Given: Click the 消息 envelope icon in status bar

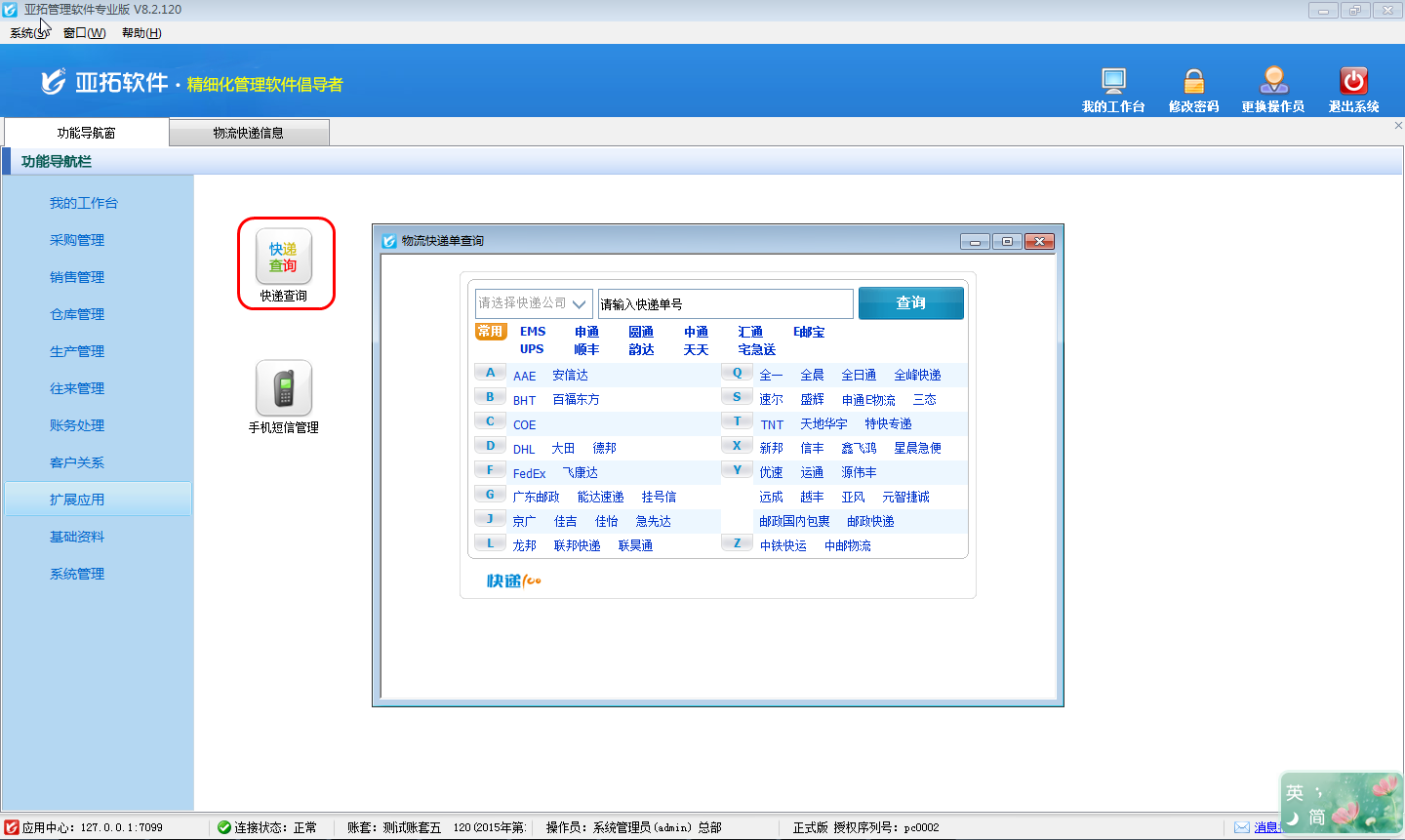Looking at the screenshot, I should point(1242,827).
